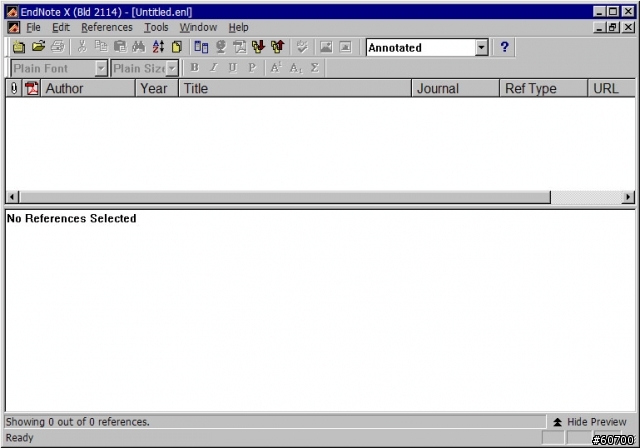
Task: Restore the inner Untitled.enl document window
Action: pos(613,27)
